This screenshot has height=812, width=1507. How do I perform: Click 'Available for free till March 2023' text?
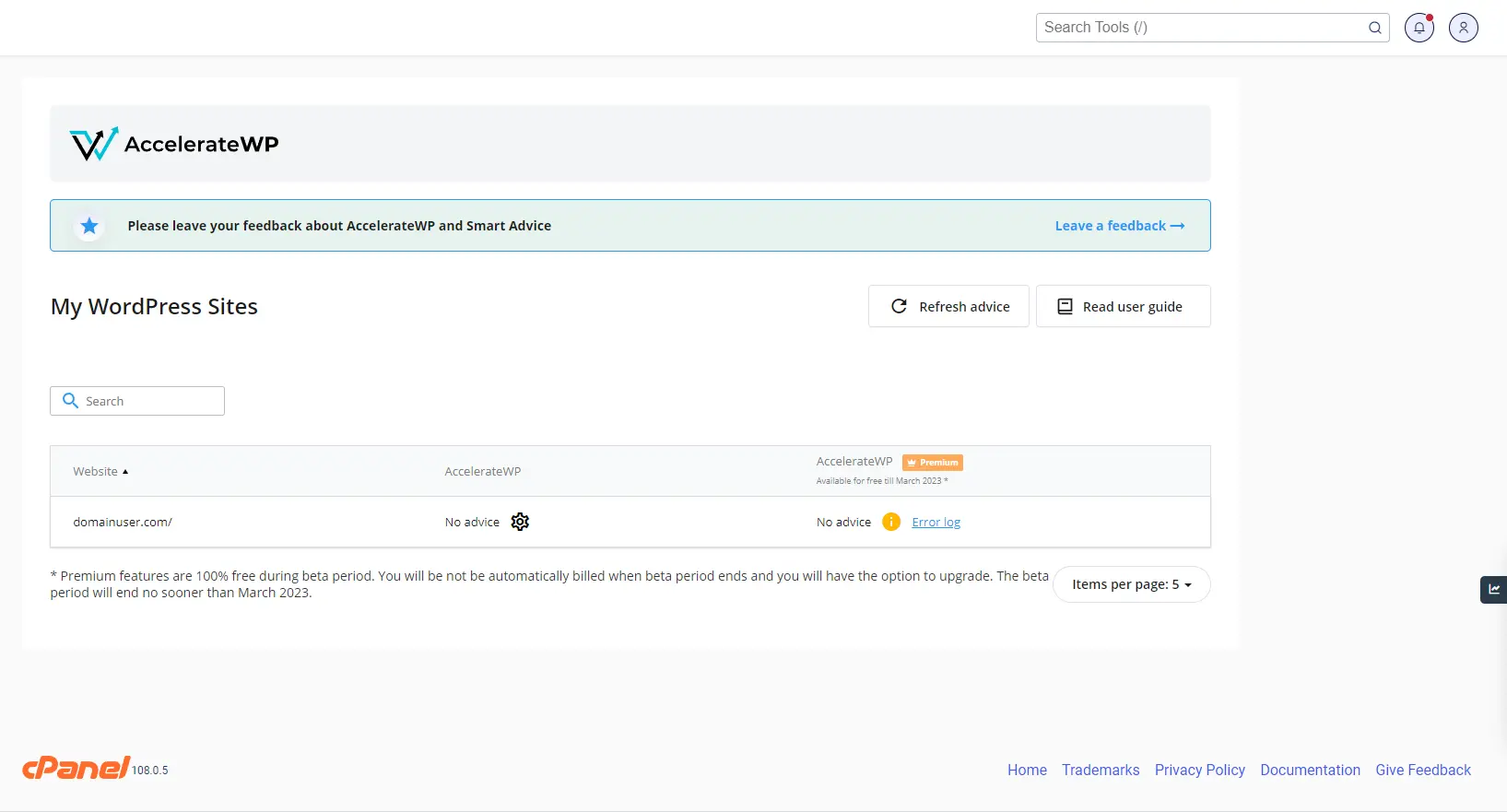click(882, 481)
